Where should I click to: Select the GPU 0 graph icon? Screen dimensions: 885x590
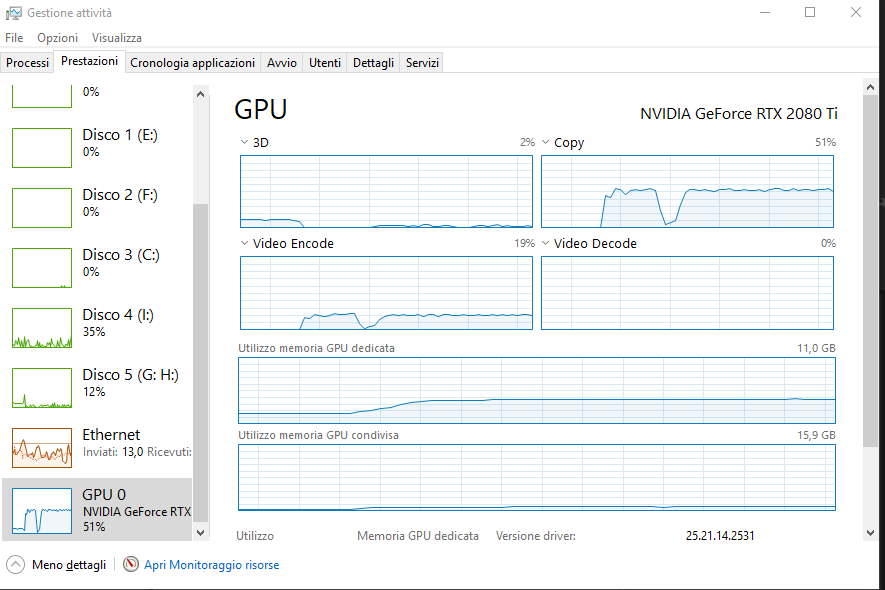41,510
